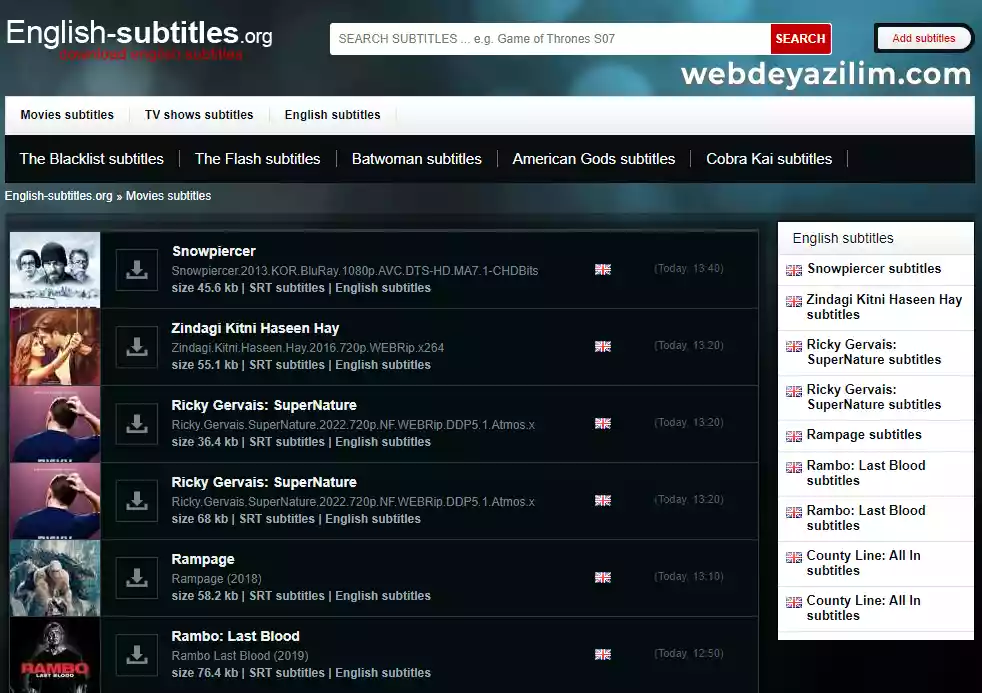Click (Today, 12:50) timestamp on Rambo row
This screenshot has width=982, height=693.
(x=689, y=654)
